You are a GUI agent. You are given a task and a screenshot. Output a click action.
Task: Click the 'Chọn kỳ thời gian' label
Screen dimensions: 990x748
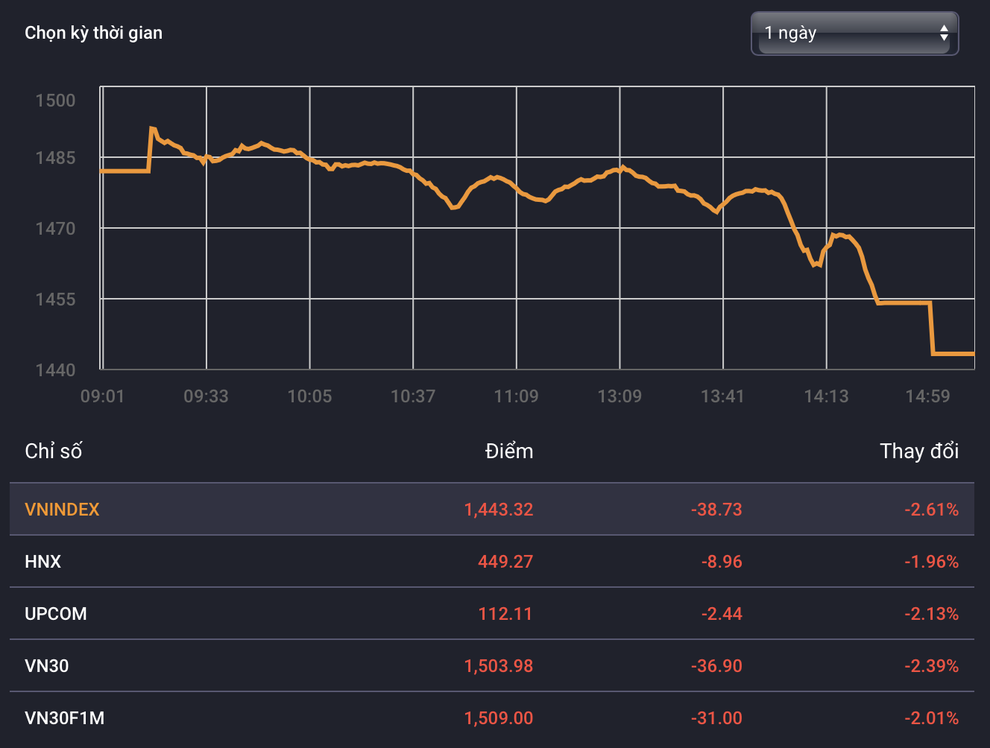point(93,33)
